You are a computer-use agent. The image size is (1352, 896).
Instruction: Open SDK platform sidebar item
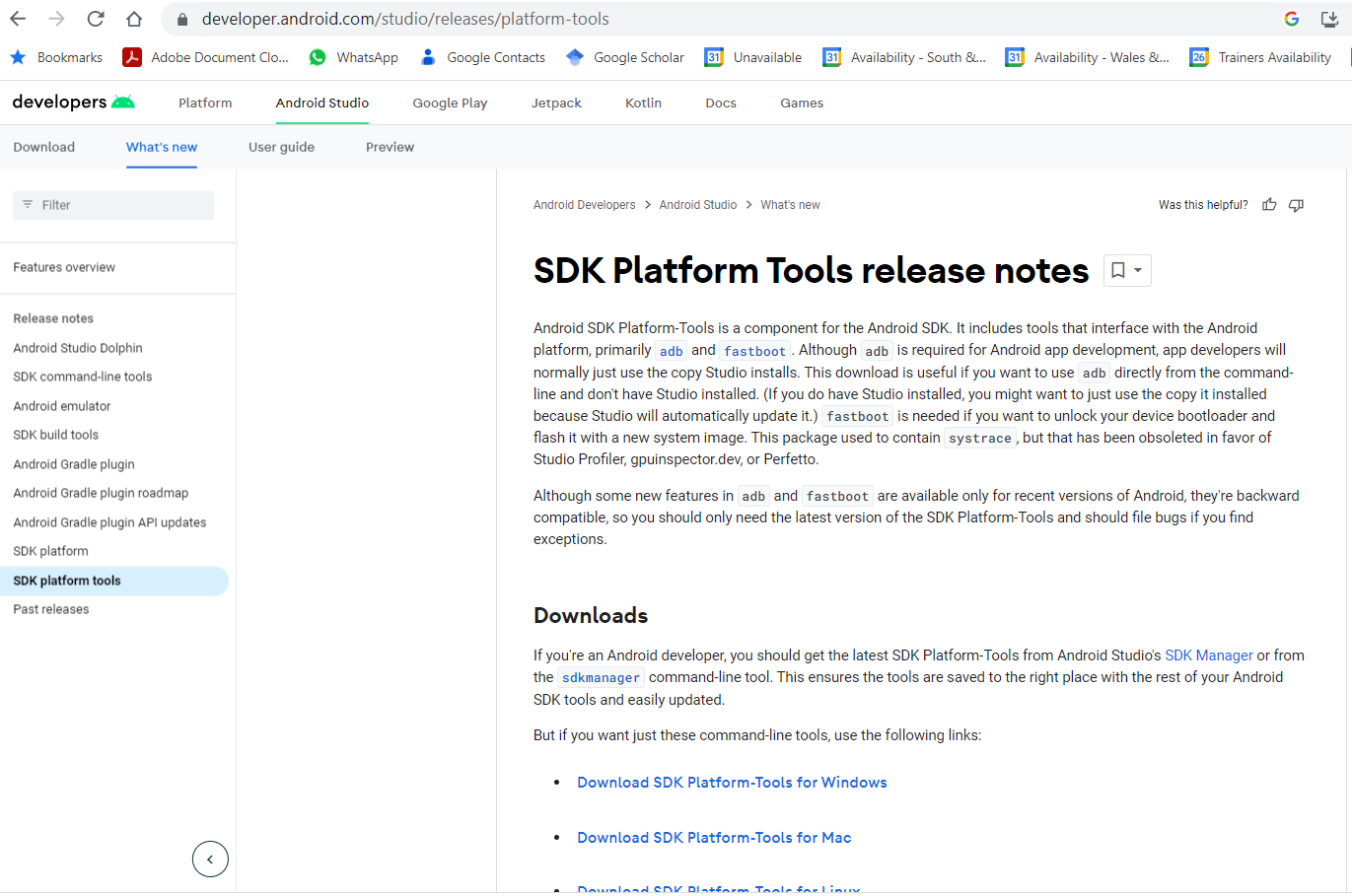(x=51, y=551)
